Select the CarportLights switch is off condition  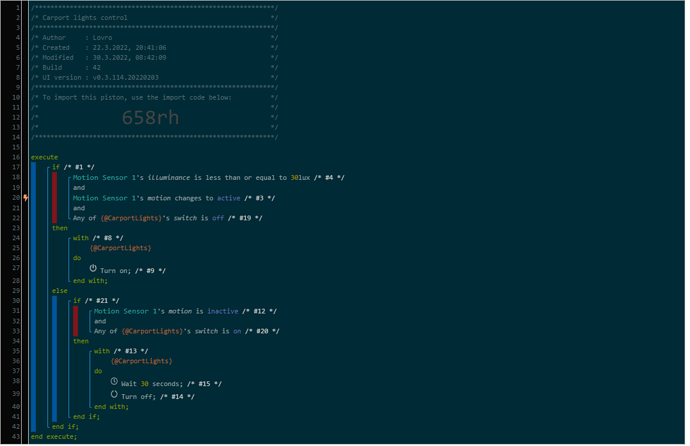pyautogui.click(x=167, y=218)
